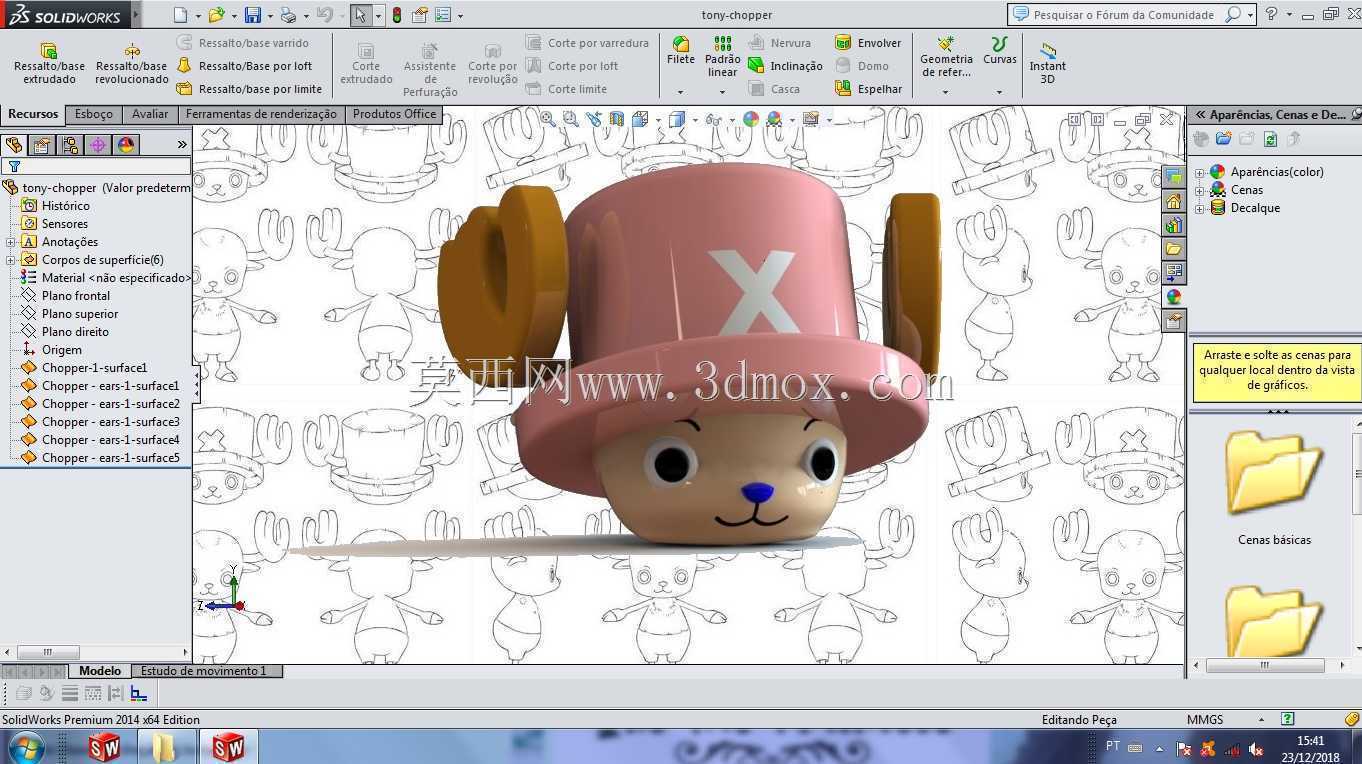Switch to the Avaliar tab

tap(150, 114)
